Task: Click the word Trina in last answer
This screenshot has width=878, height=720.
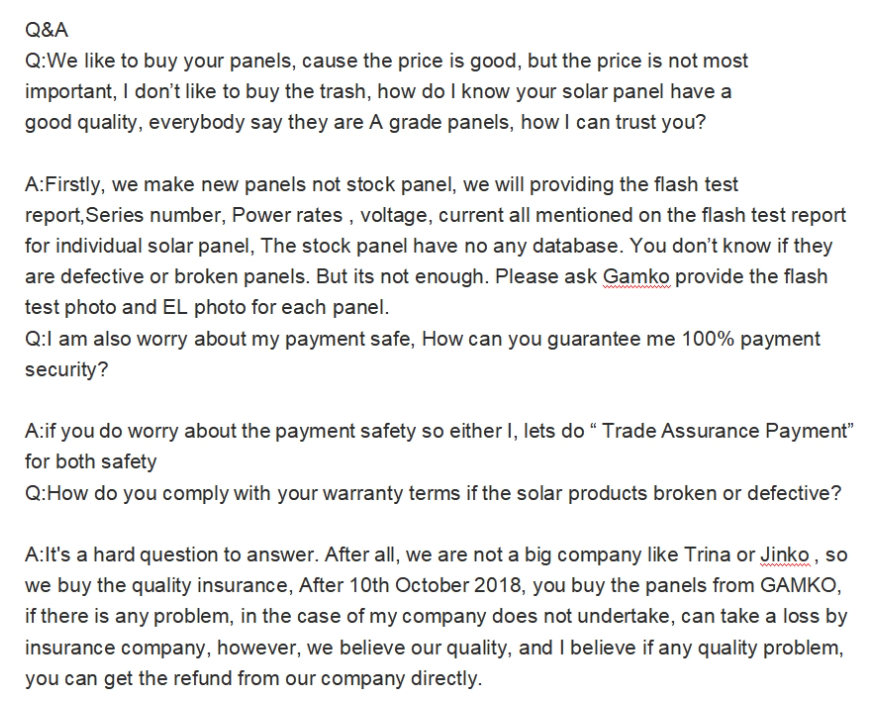Action: tap(708, 555)
